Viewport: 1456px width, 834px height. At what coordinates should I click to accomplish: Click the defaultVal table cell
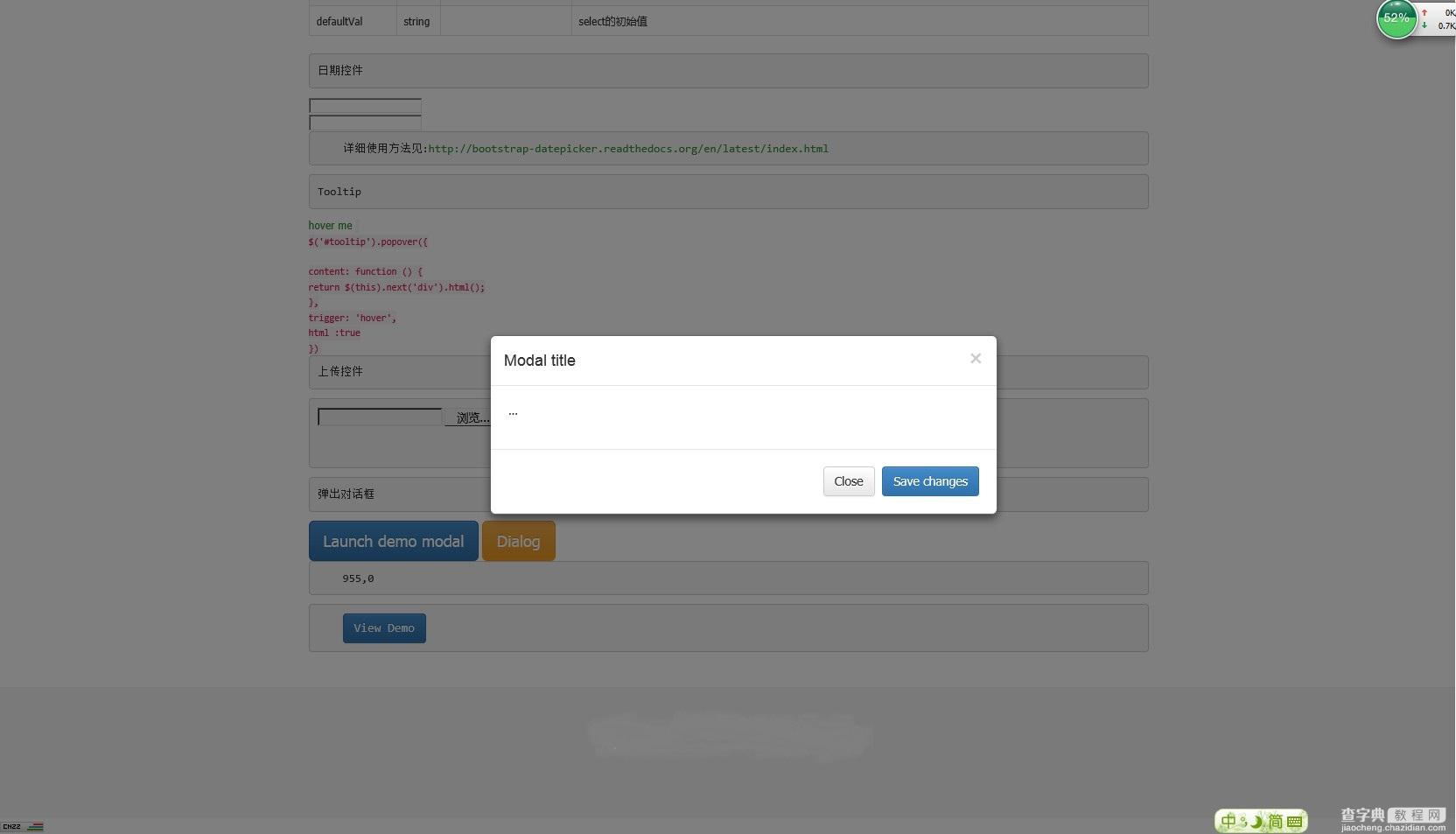(353, 21)
